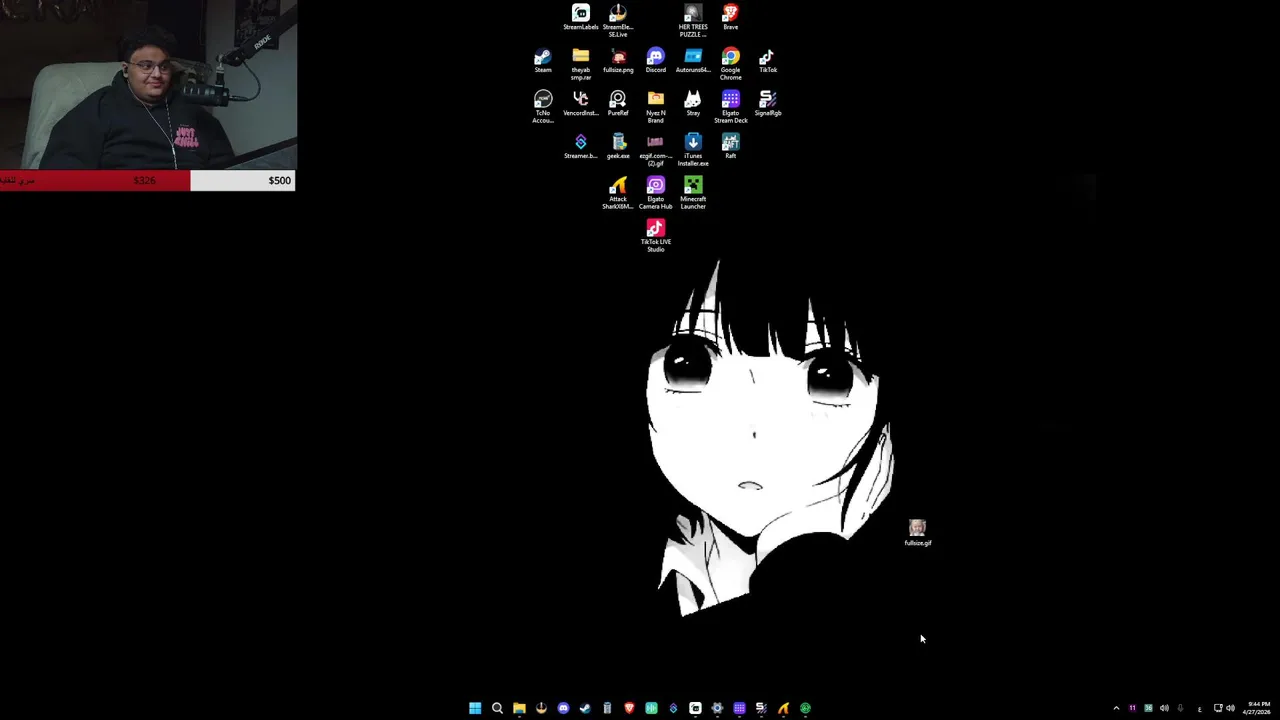Select the Elgato Stream Deck shortcut

730,107
